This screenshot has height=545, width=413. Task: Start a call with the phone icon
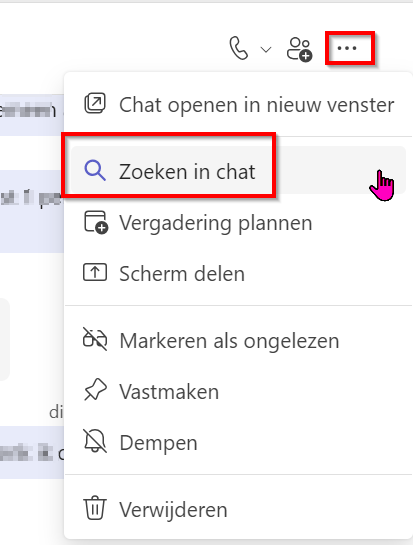click(239, 49)
